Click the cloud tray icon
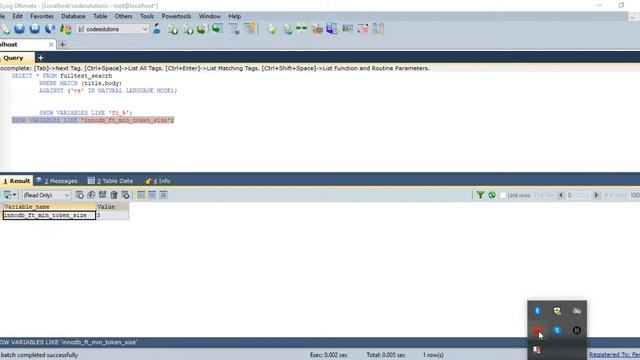Viewport: 640px width, 360px height. (577, 311)
